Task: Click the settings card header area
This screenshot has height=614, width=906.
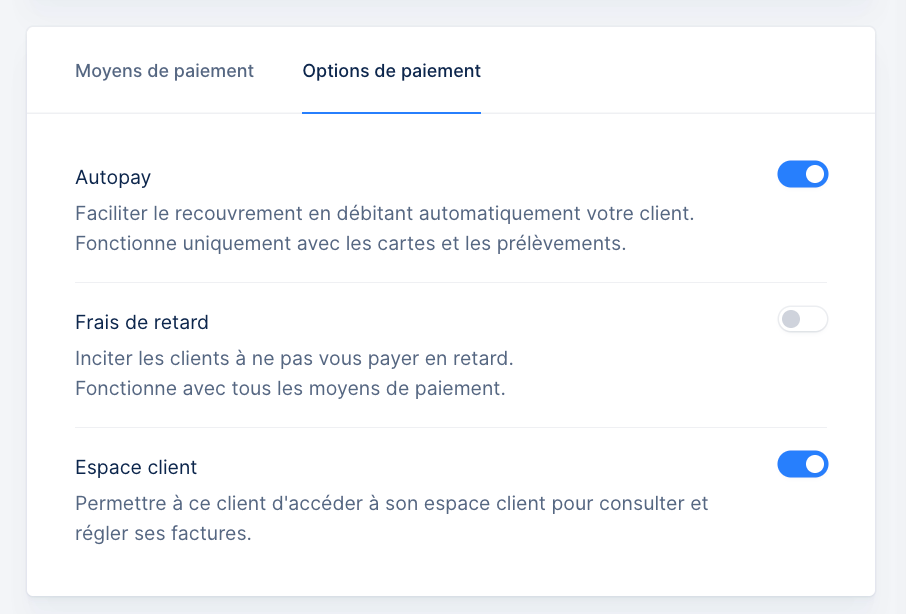Action: click(x=453, y=70)
